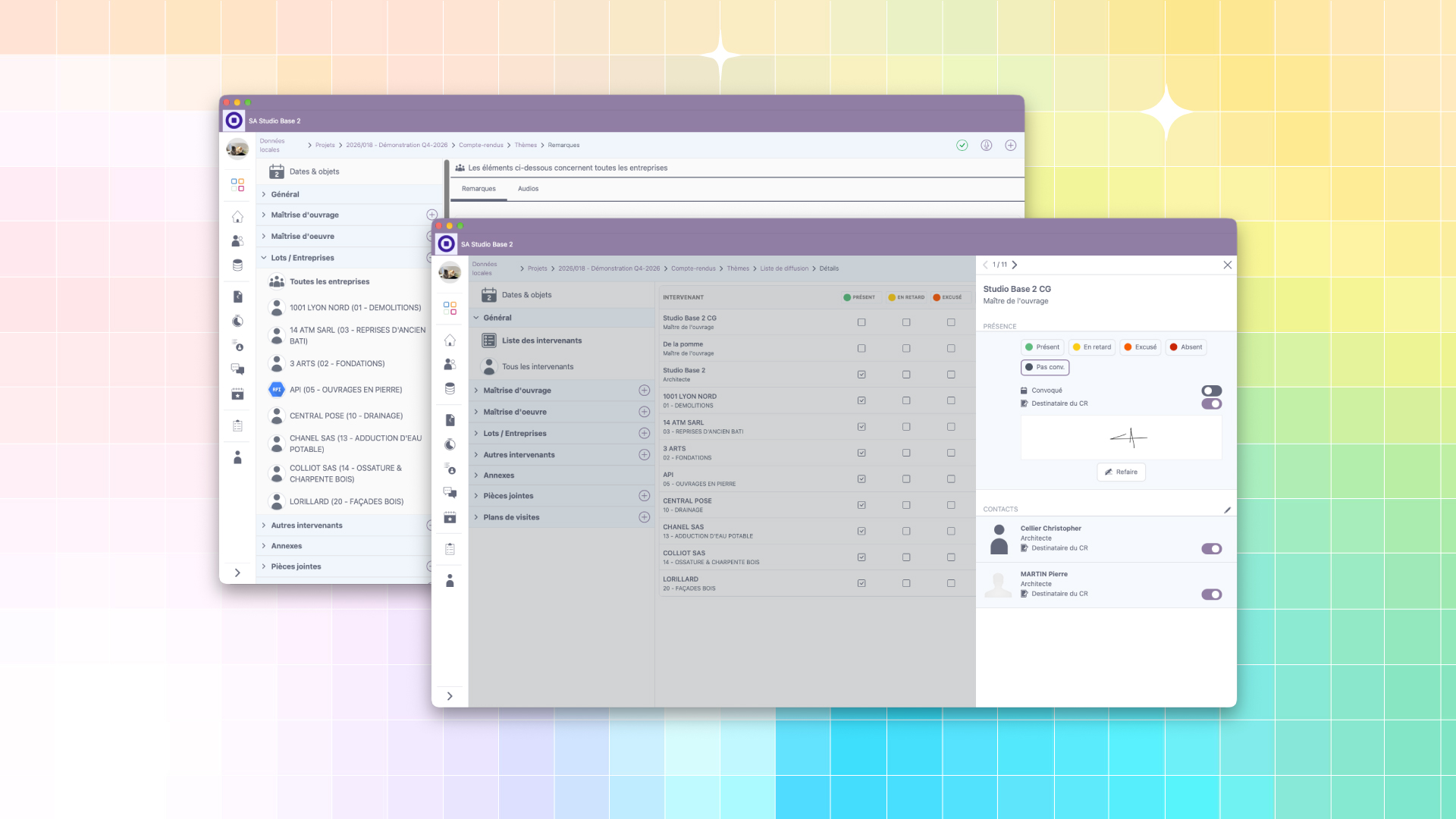Select the Présent presence button
This screenshot has width=1456, height=819.
(x=1042, y=347)
